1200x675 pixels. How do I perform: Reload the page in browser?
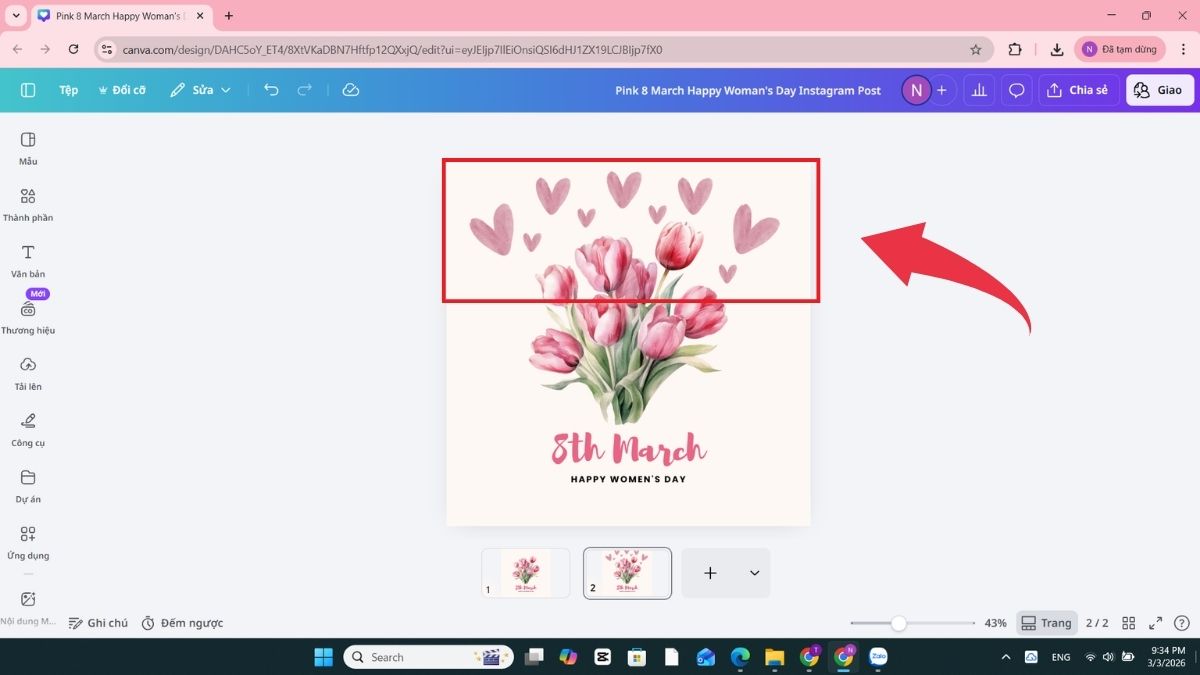73,49
